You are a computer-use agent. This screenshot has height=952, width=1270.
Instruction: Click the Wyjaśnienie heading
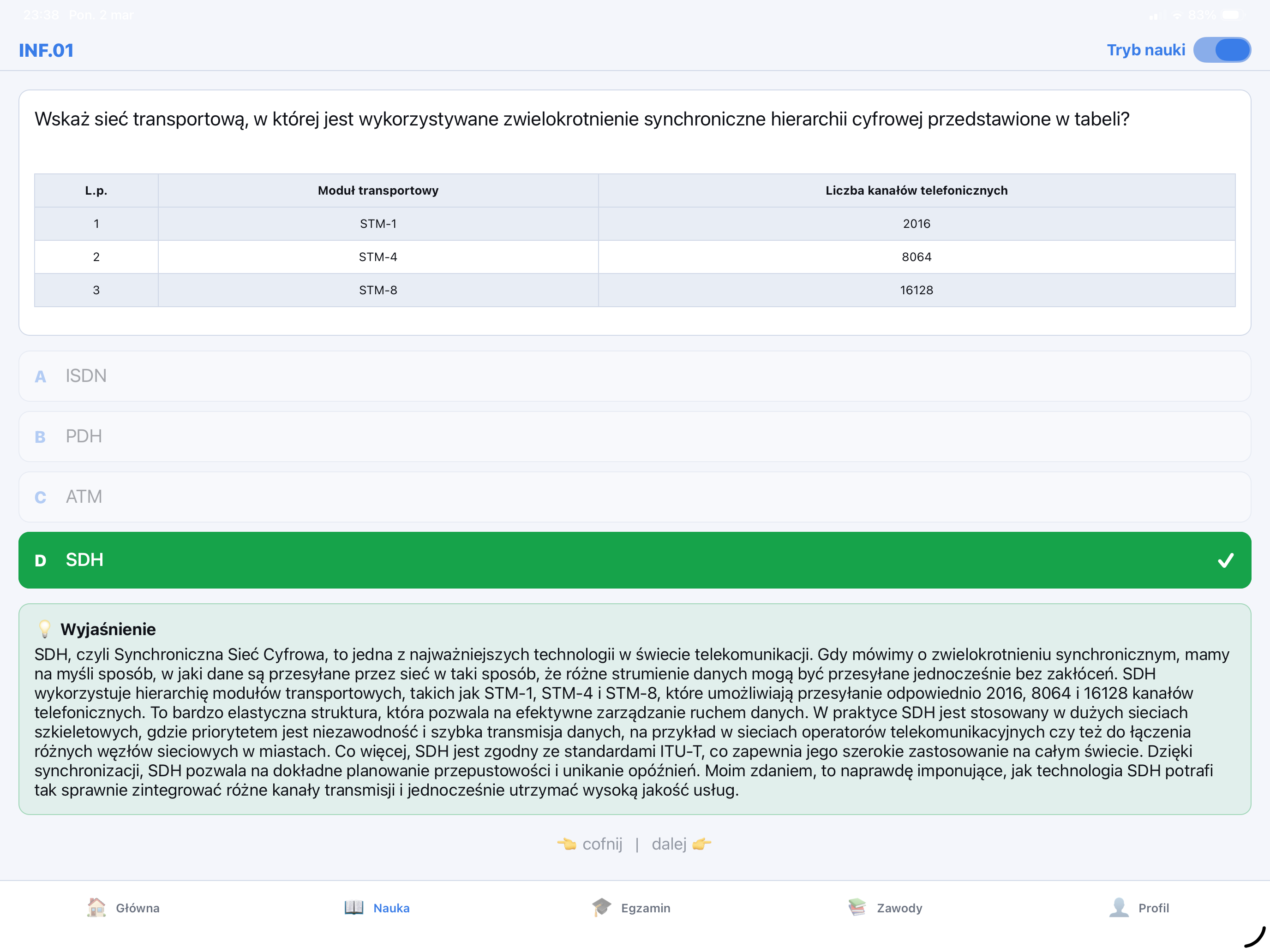108,630
